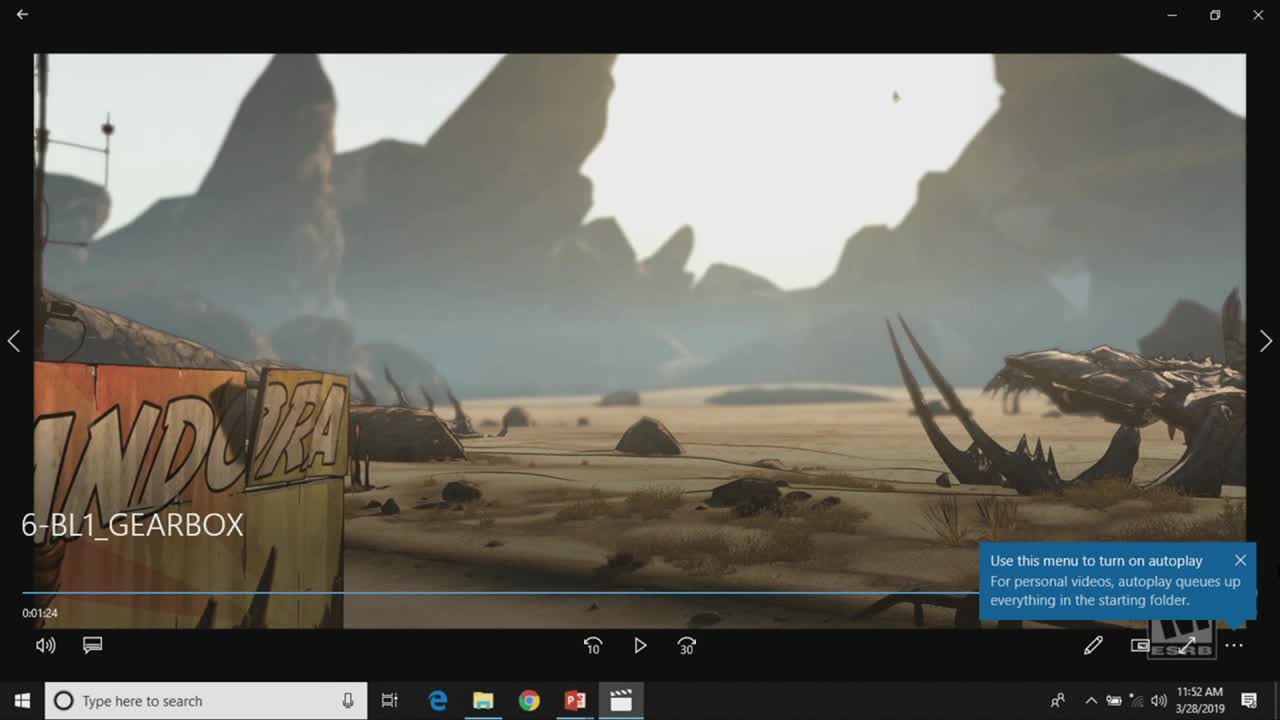This screenshot has width=1280, height=720.
Task: Open Task View on taskbar
Action: 390,701
